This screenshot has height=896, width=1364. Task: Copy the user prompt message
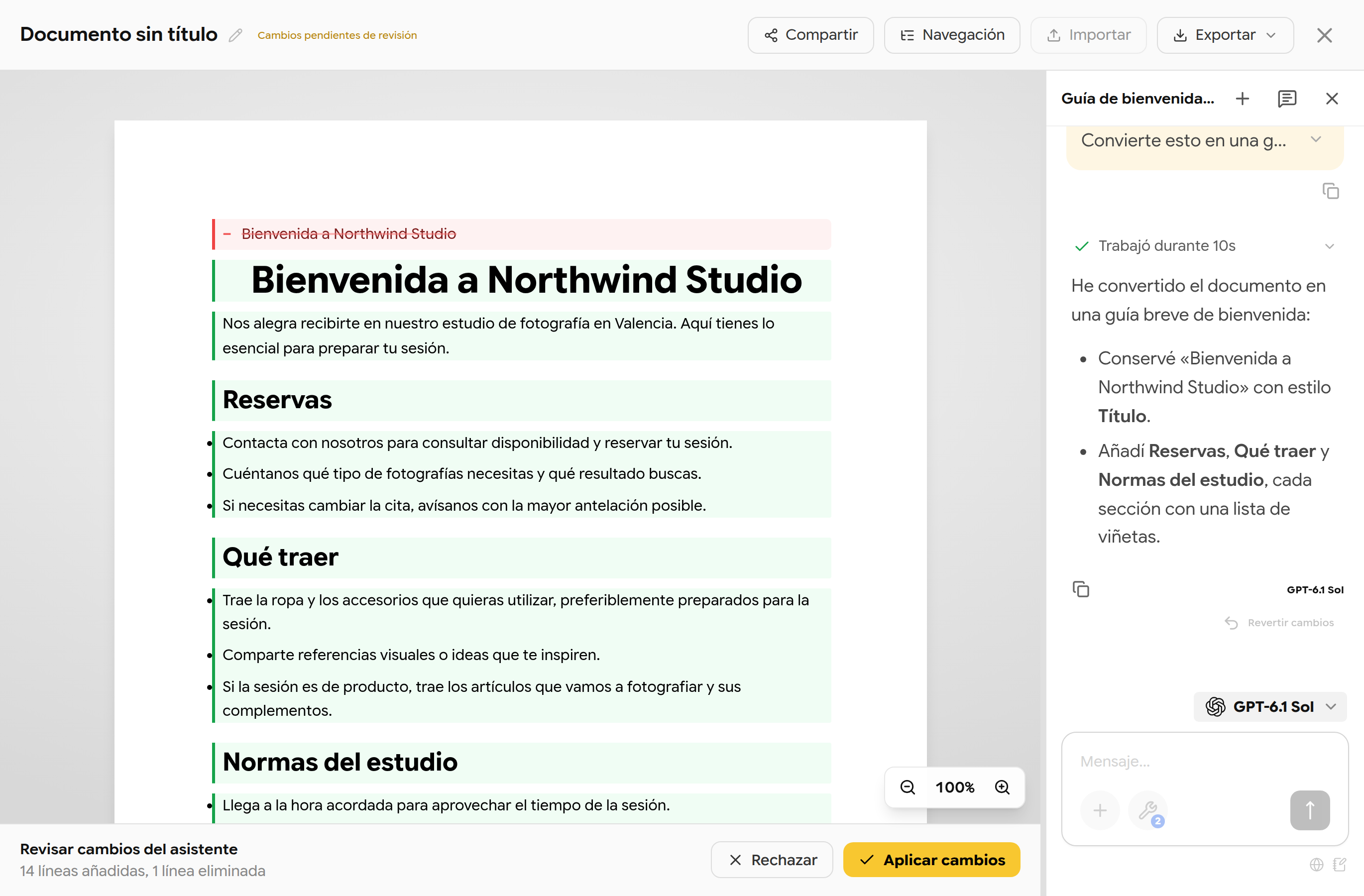(x=1331, y=191)
